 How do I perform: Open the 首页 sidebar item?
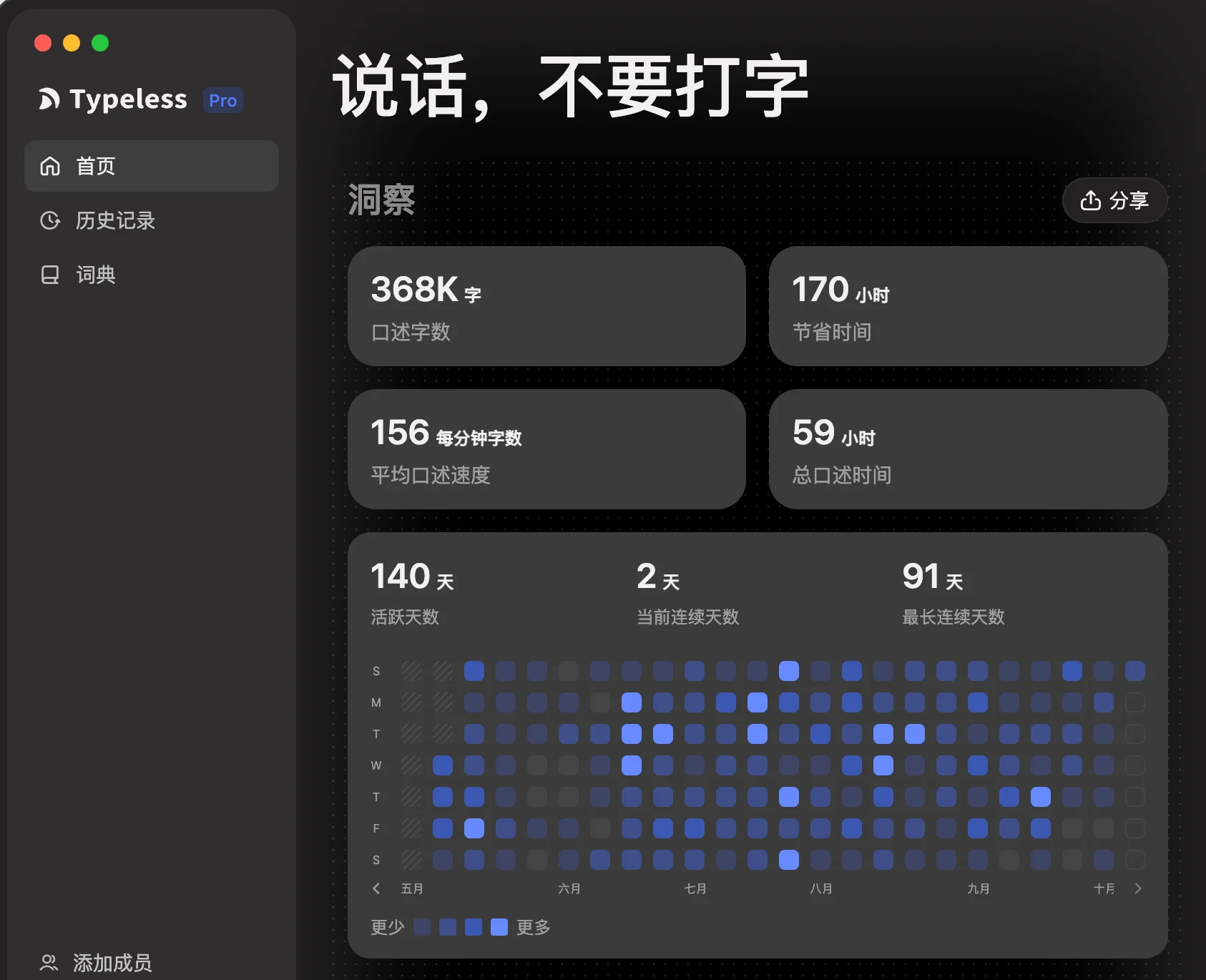tap(152, 166)
